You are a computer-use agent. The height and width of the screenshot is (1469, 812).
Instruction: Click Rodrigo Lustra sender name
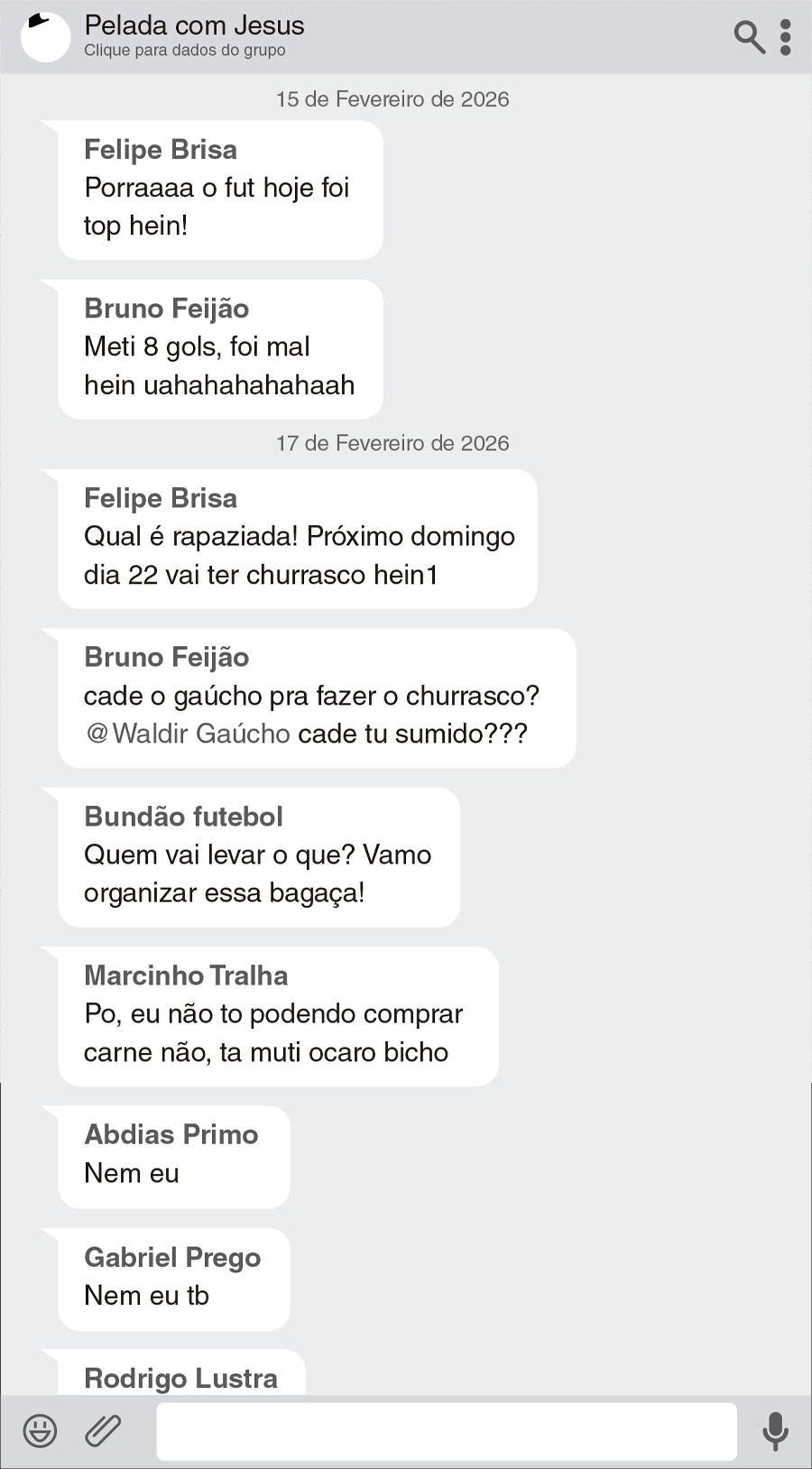tap(180, 1378)
